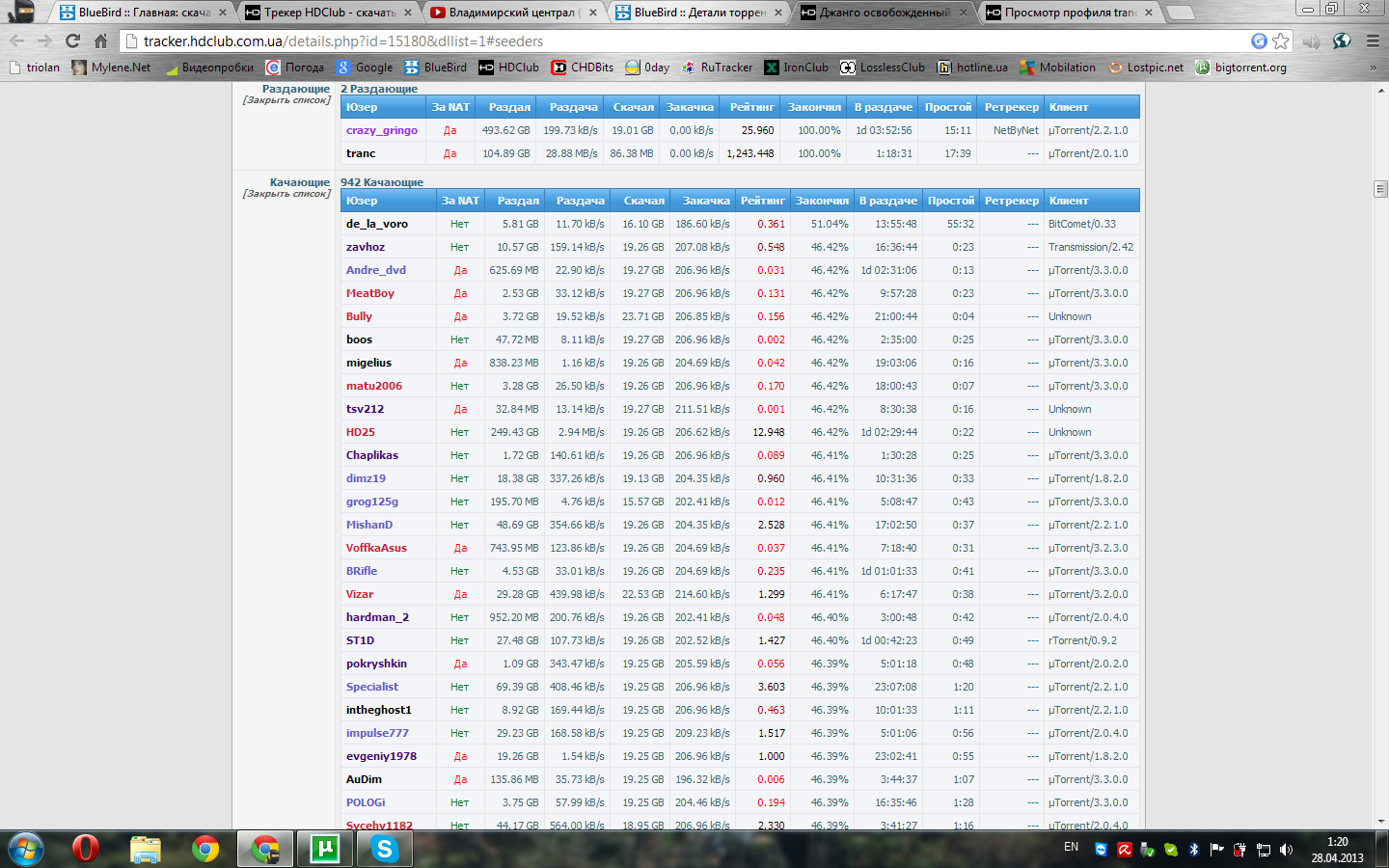Viewport: 1389px width, 868px height.
Task: Click the browser Back arrow
Action: (16, 41)
